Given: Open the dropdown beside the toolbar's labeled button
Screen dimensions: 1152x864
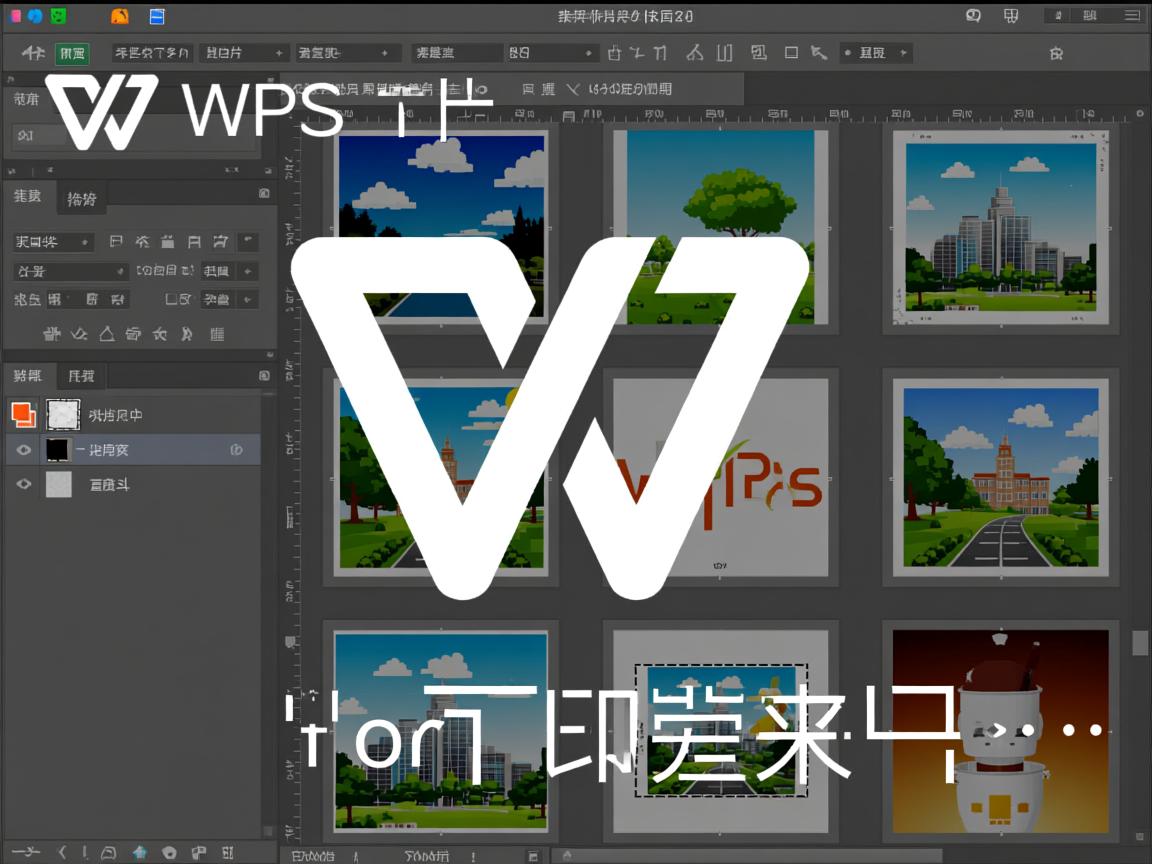Looking at the screenshot, I should [902, 52].
